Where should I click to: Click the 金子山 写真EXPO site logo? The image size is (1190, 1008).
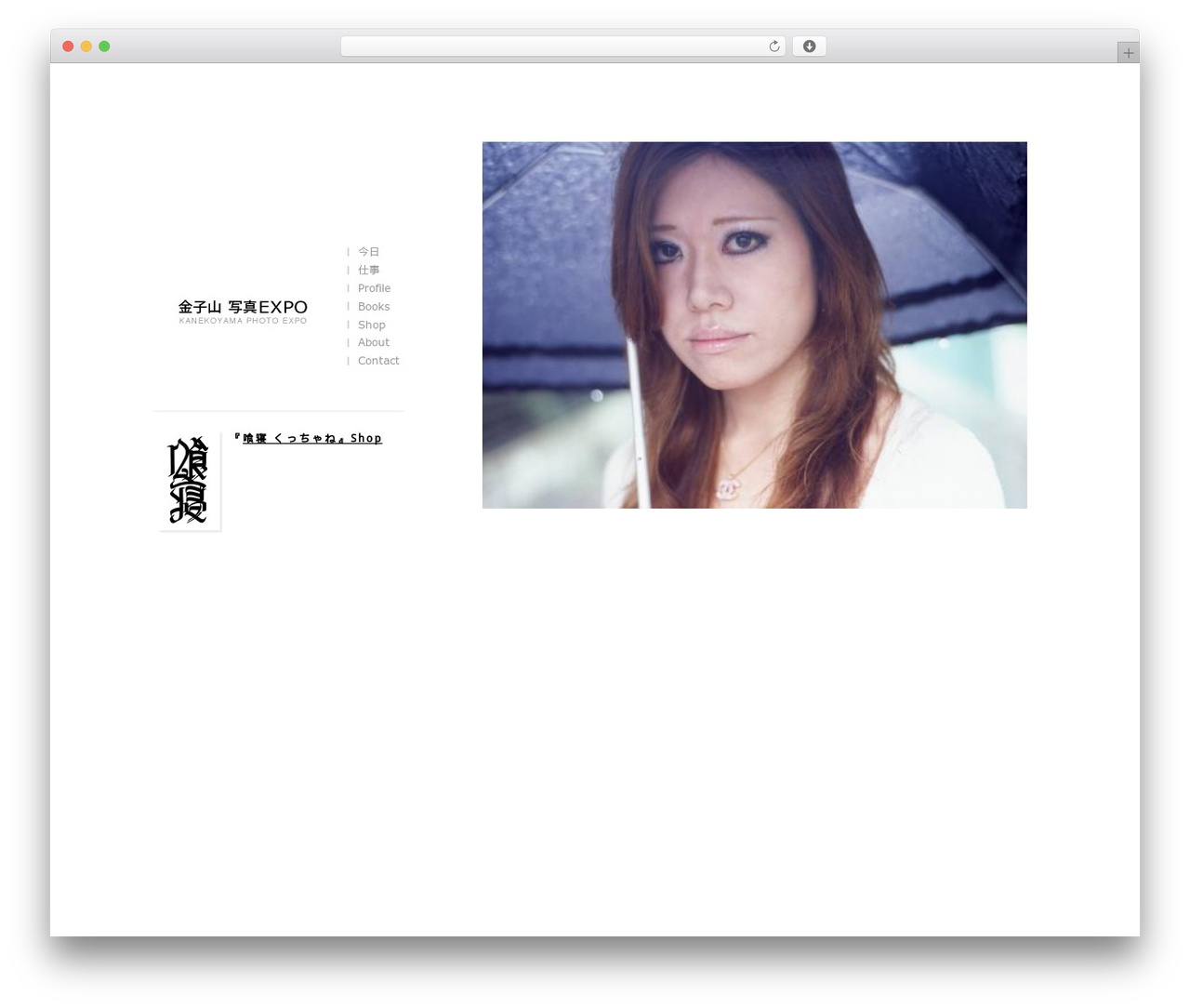coord(243,312)
